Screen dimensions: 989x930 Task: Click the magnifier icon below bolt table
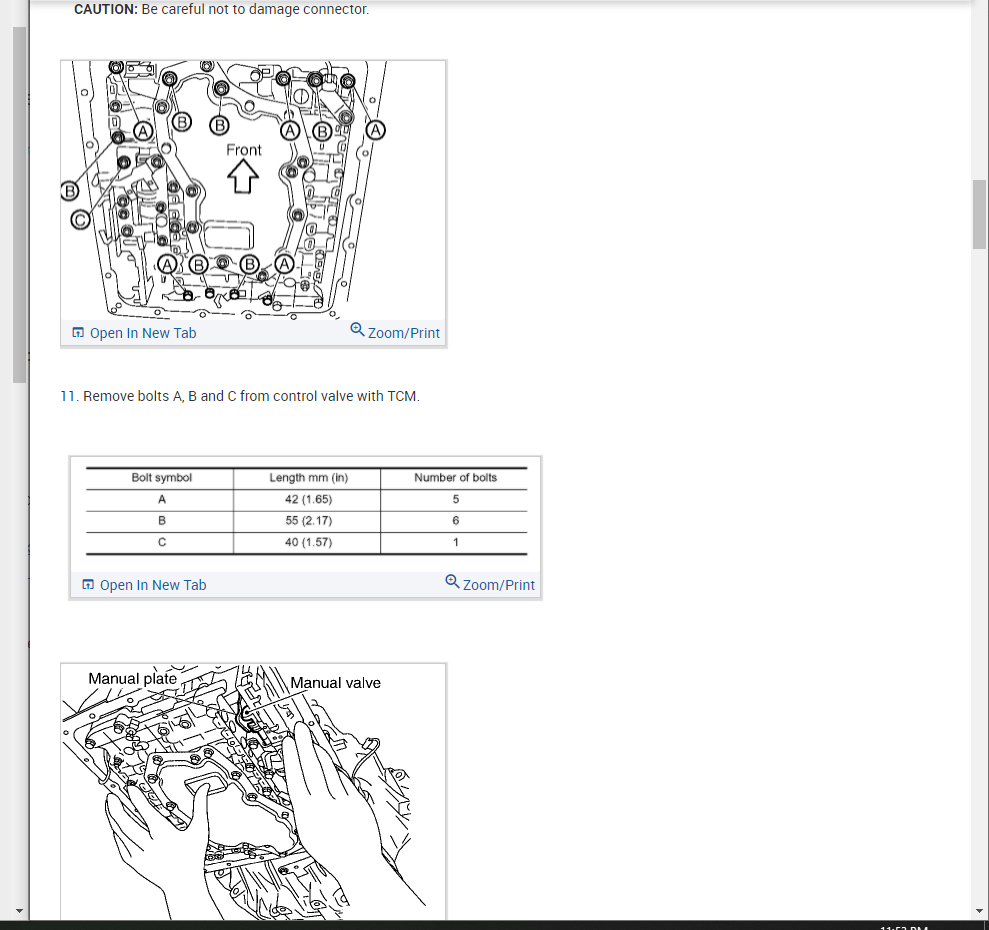click(452, 581)
